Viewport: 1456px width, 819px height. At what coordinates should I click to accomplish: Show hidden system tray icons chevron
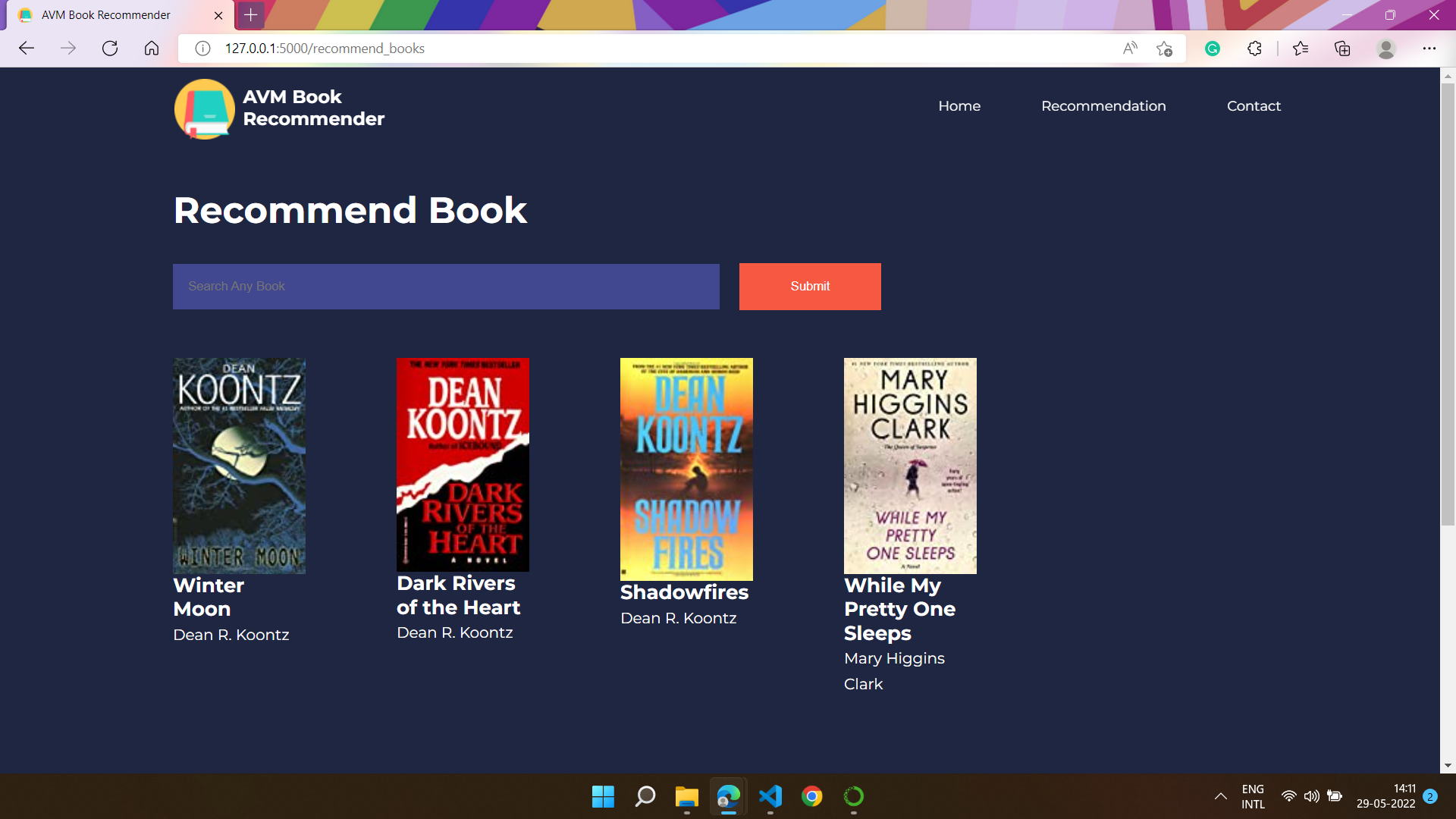(x=1220, y=796)
